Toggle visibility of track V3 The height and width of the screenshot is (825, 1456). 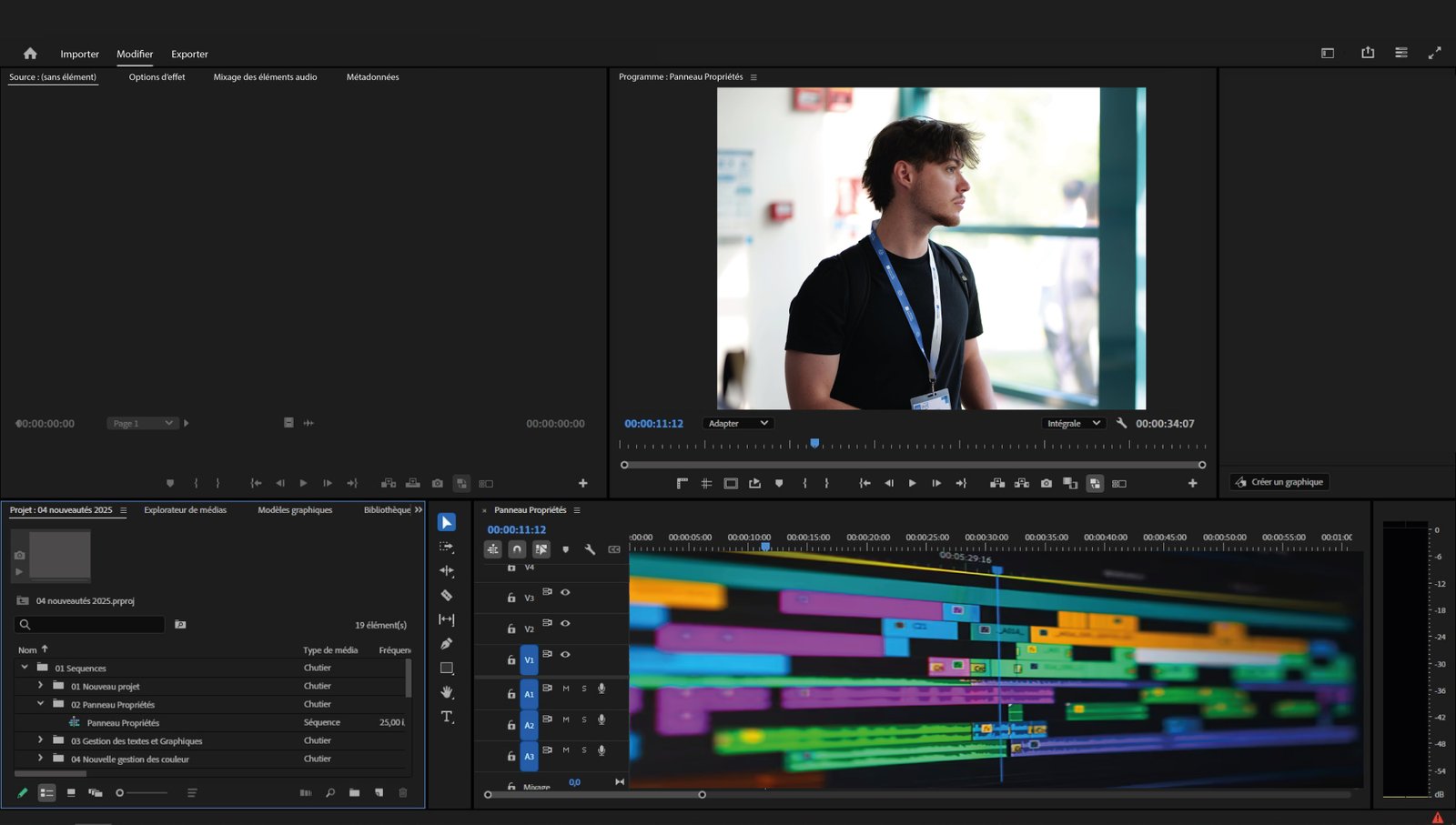(565, 592)
